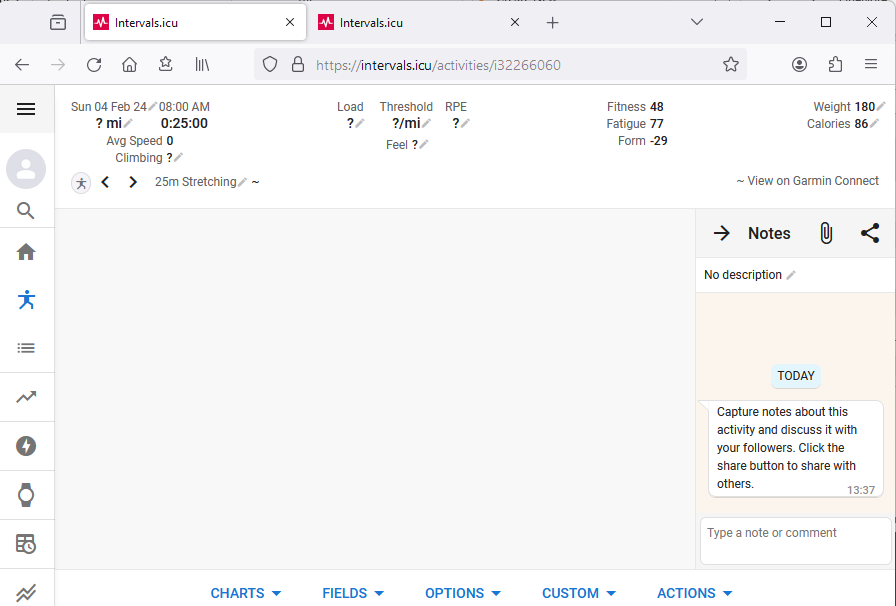The height and width of the screenshot is (606, 896).
Task: Open the browser account icon
Action: coord(799,65)
